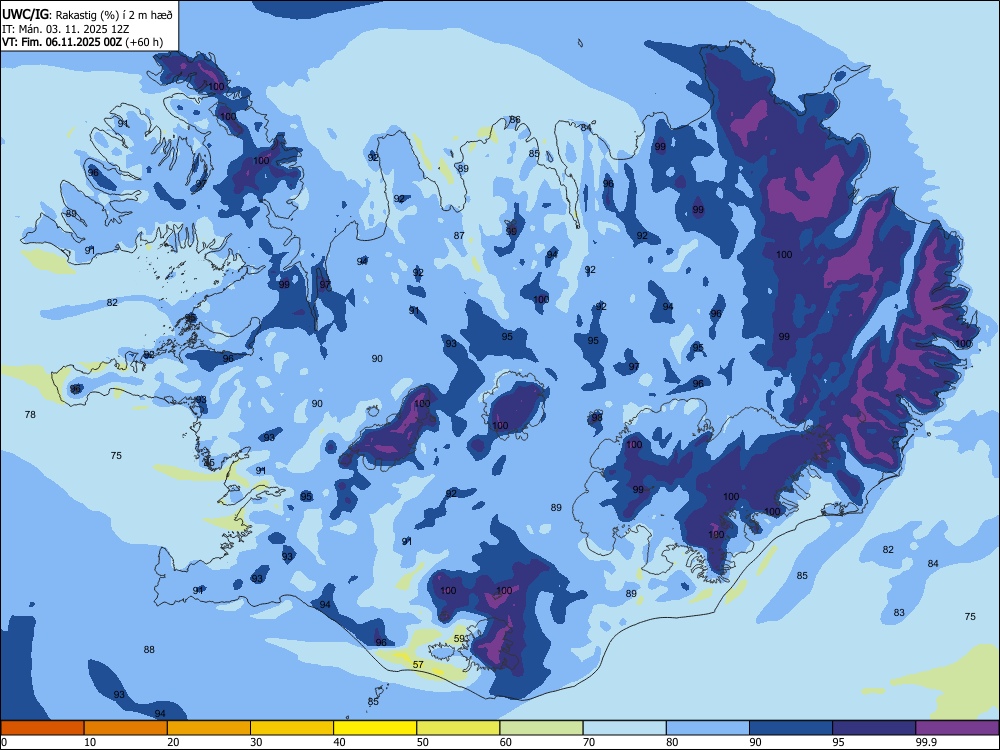This screenshot has height=750, width=1000.
Task: Choose the 30–40 golden legend swatch
Action: pyautogui.click(x=292, y=728)
